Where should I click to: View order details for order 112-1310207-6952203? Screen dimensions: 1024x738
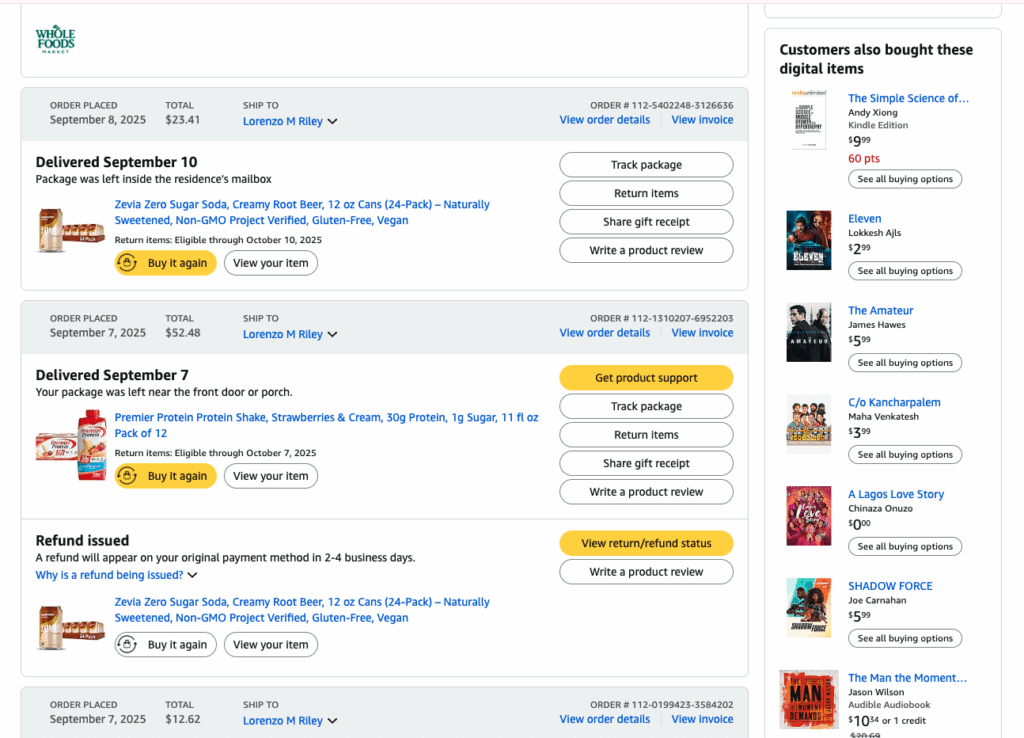(605, 332)
